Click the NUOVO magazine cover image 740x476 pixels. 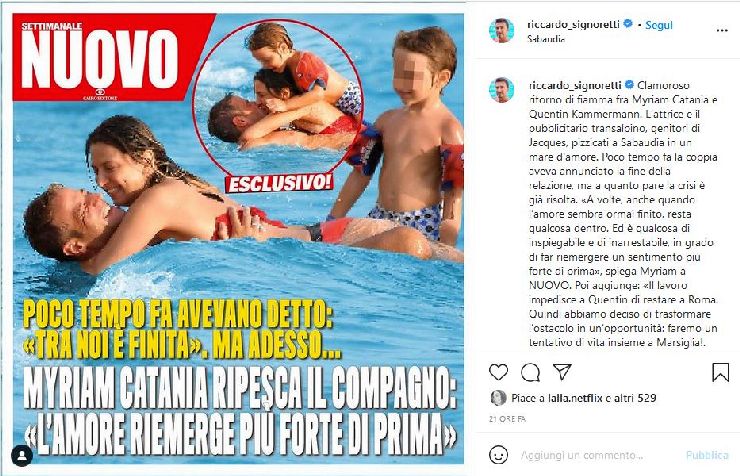point(237,238)
